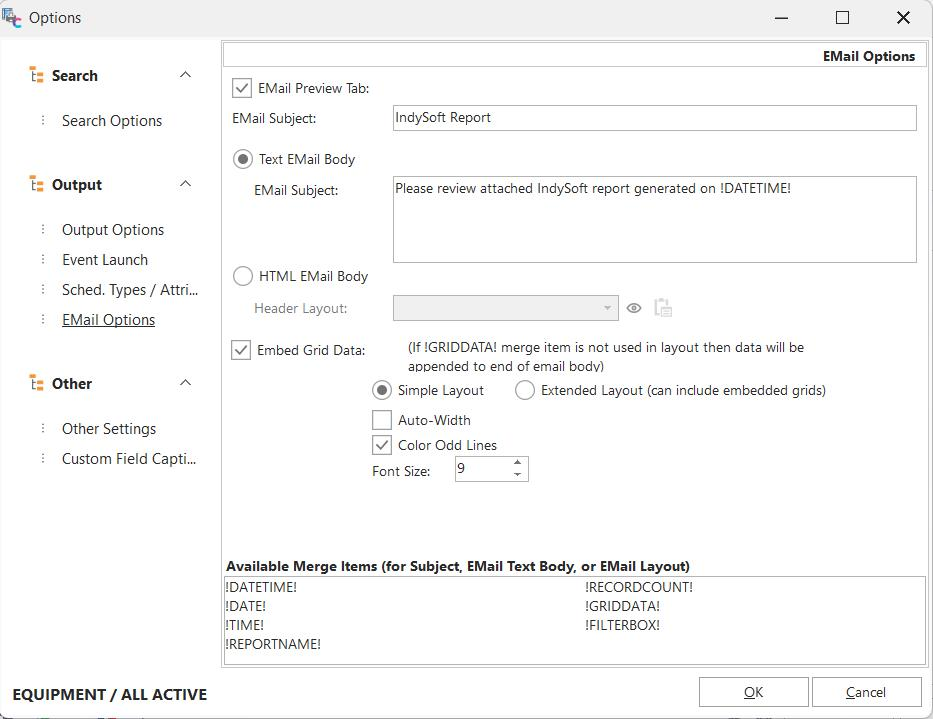Image resolution: width=933 pixels, height=719 pixels.
Task: Select the HTML EMail Body radio button
Action: tap(243, 276)
